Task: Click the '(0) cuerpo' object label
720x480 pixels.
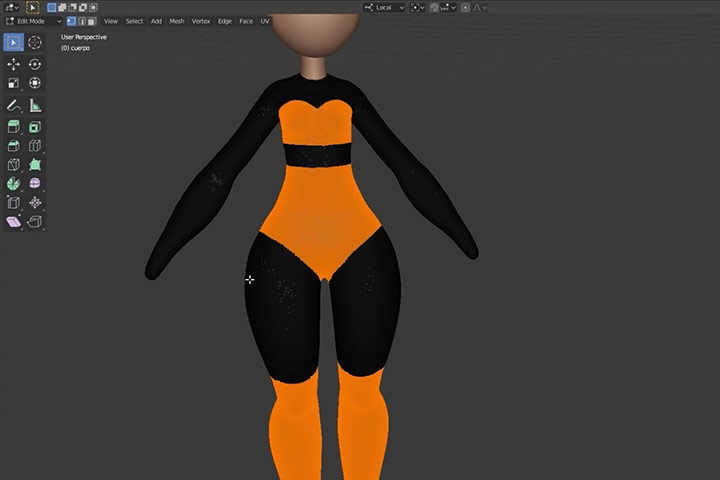Action: coord(75,48)
